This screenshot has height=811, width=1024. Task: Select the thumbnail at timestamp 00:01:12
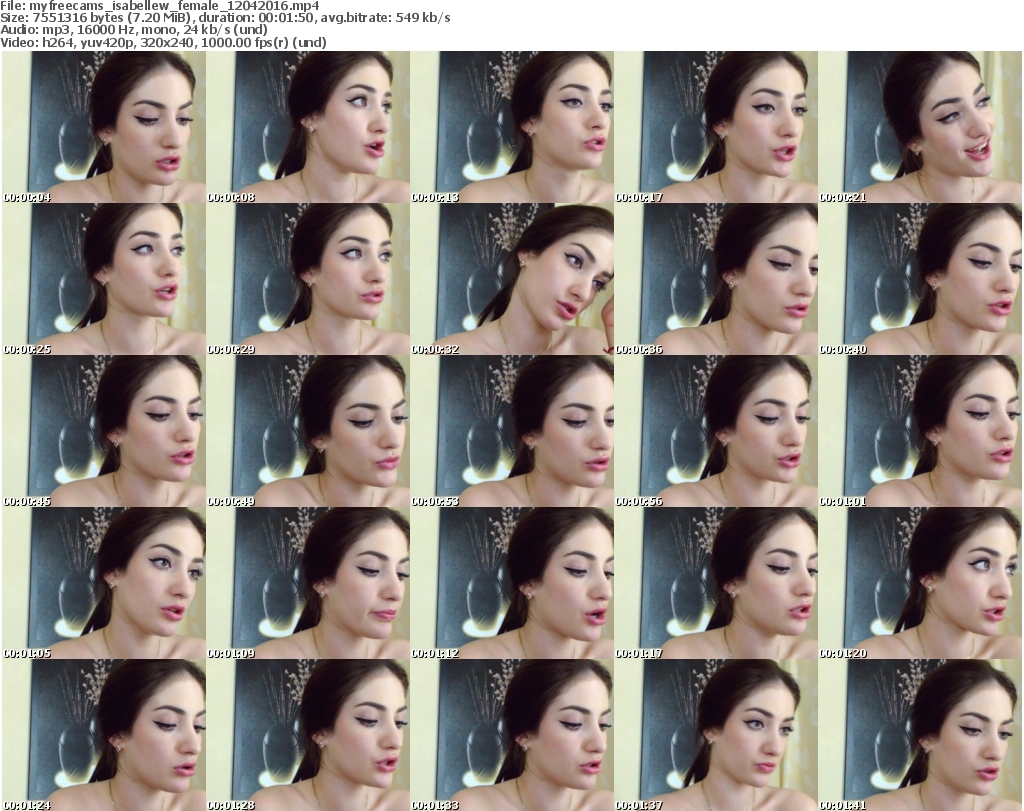pos(512,583)
